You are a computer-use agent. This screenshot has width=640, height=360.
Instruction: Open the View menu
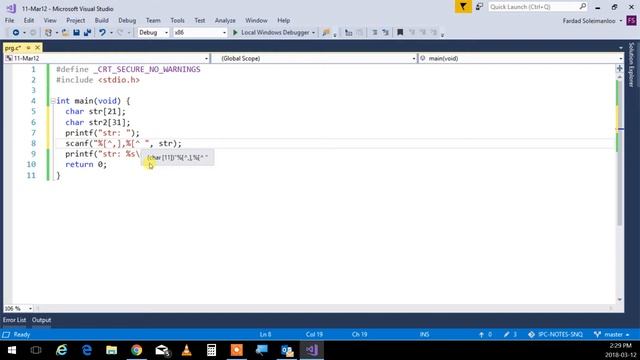tap(50, 20)
